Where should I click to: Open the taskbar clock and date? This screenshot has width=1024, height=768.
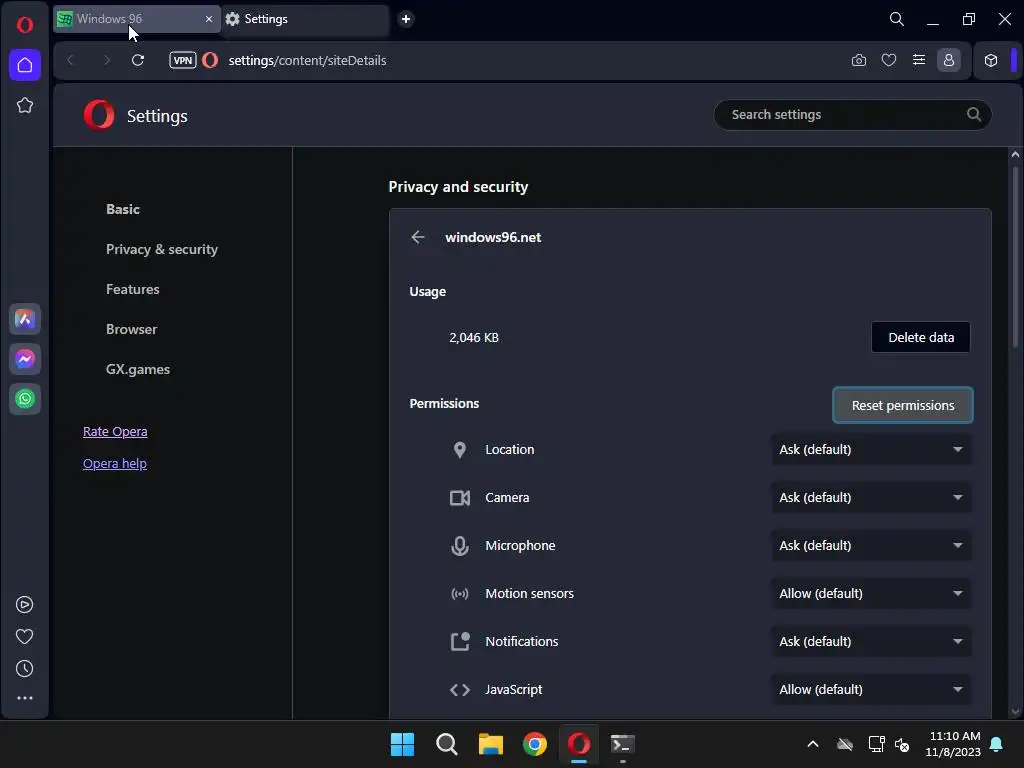pyautogui.click(x=953, y=744)
